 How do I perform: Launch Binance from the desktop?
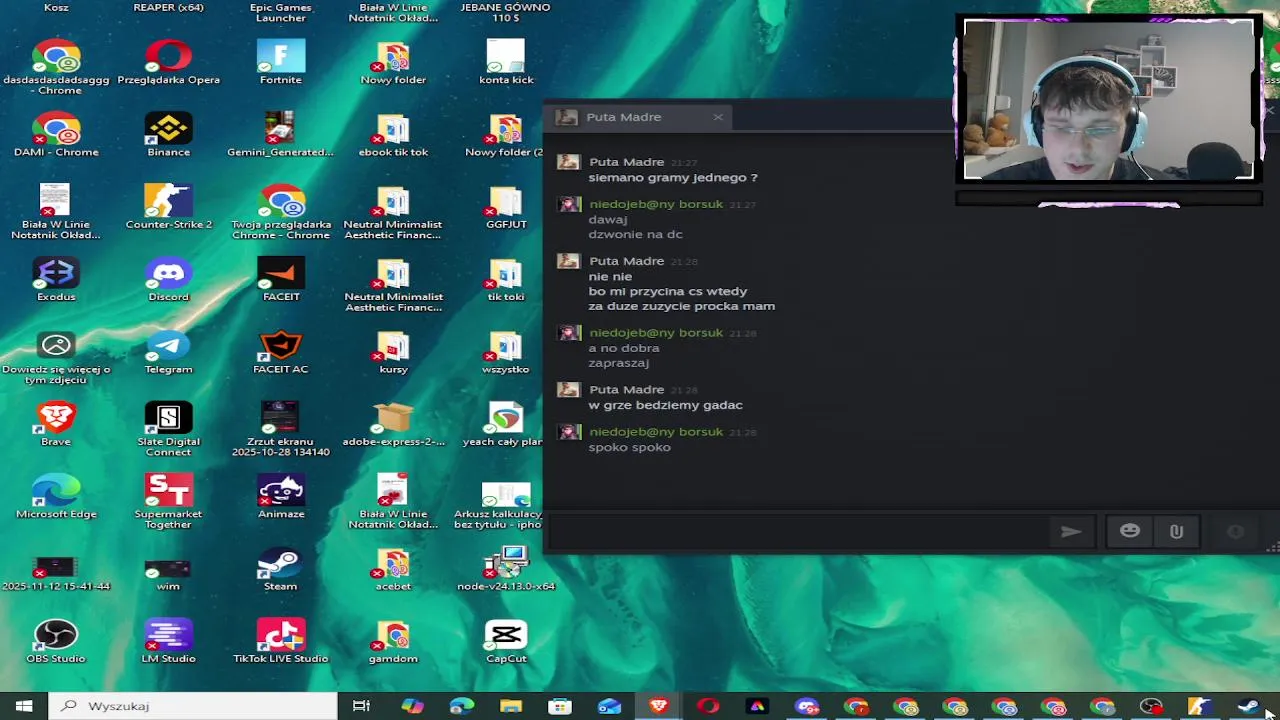tap(168, 134)
